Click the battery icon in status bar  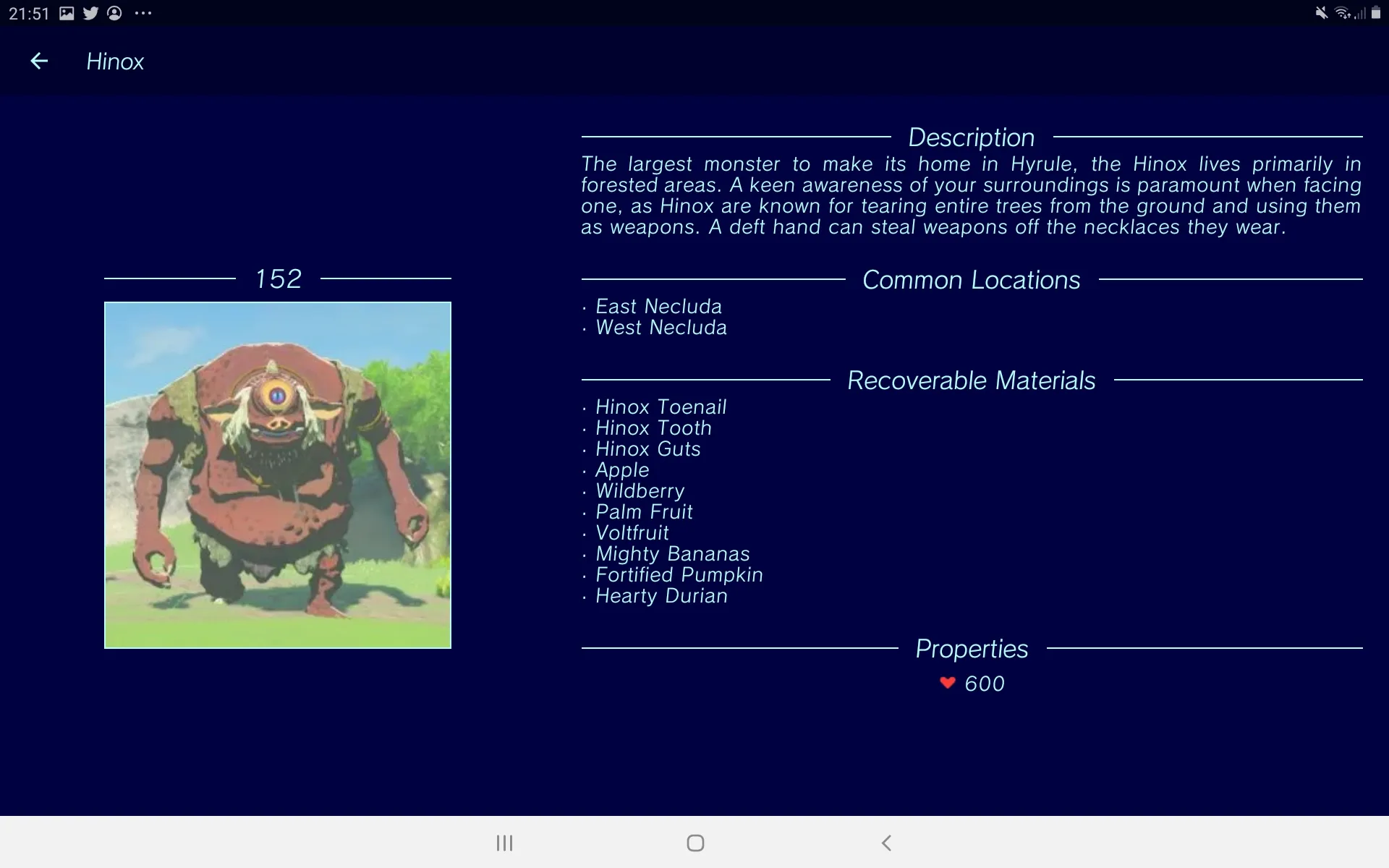click(x=1376, y=13)
